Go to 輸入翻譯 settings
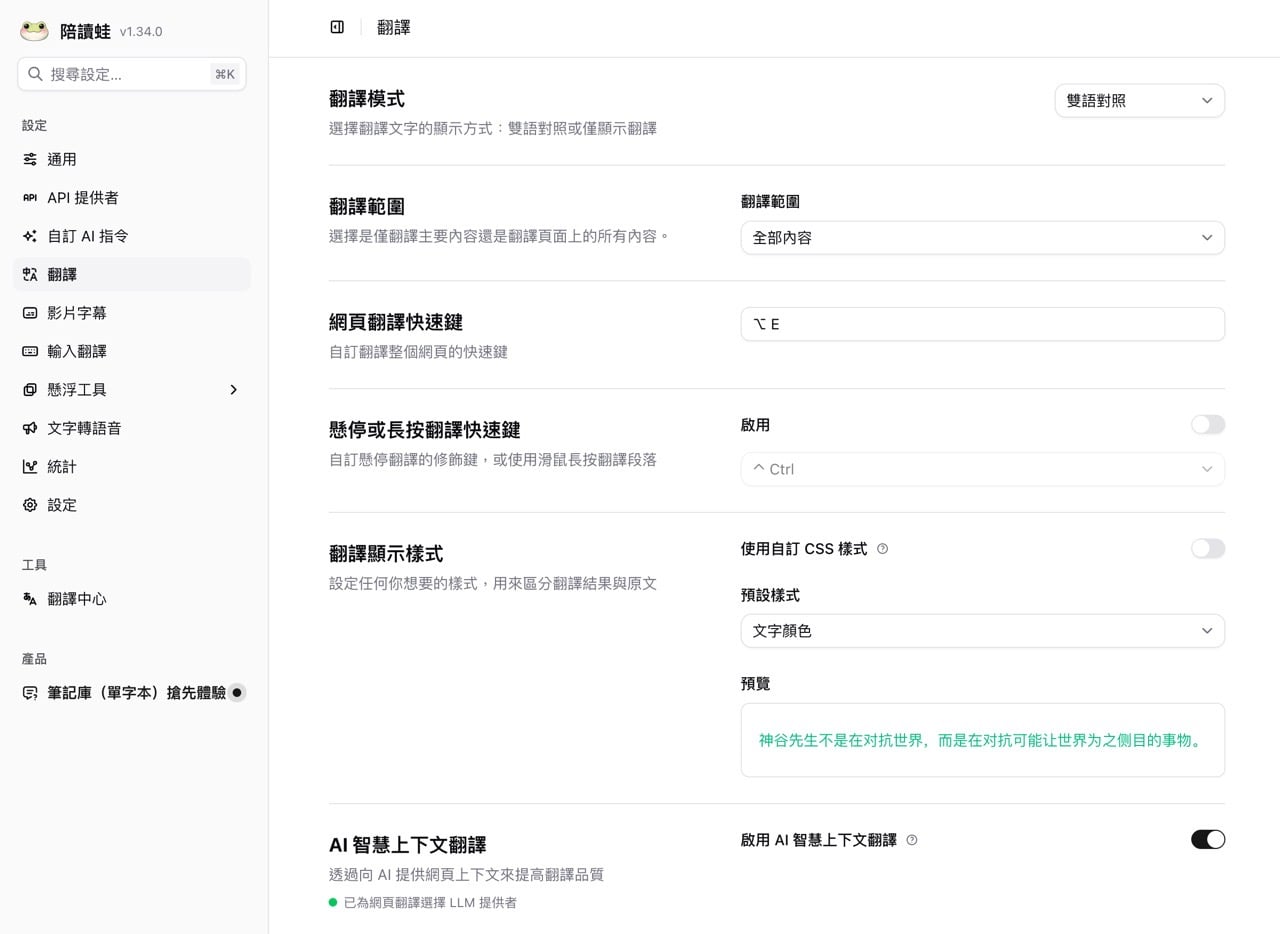The width and height of the screenshot is (1280, 934). (132, 351)
